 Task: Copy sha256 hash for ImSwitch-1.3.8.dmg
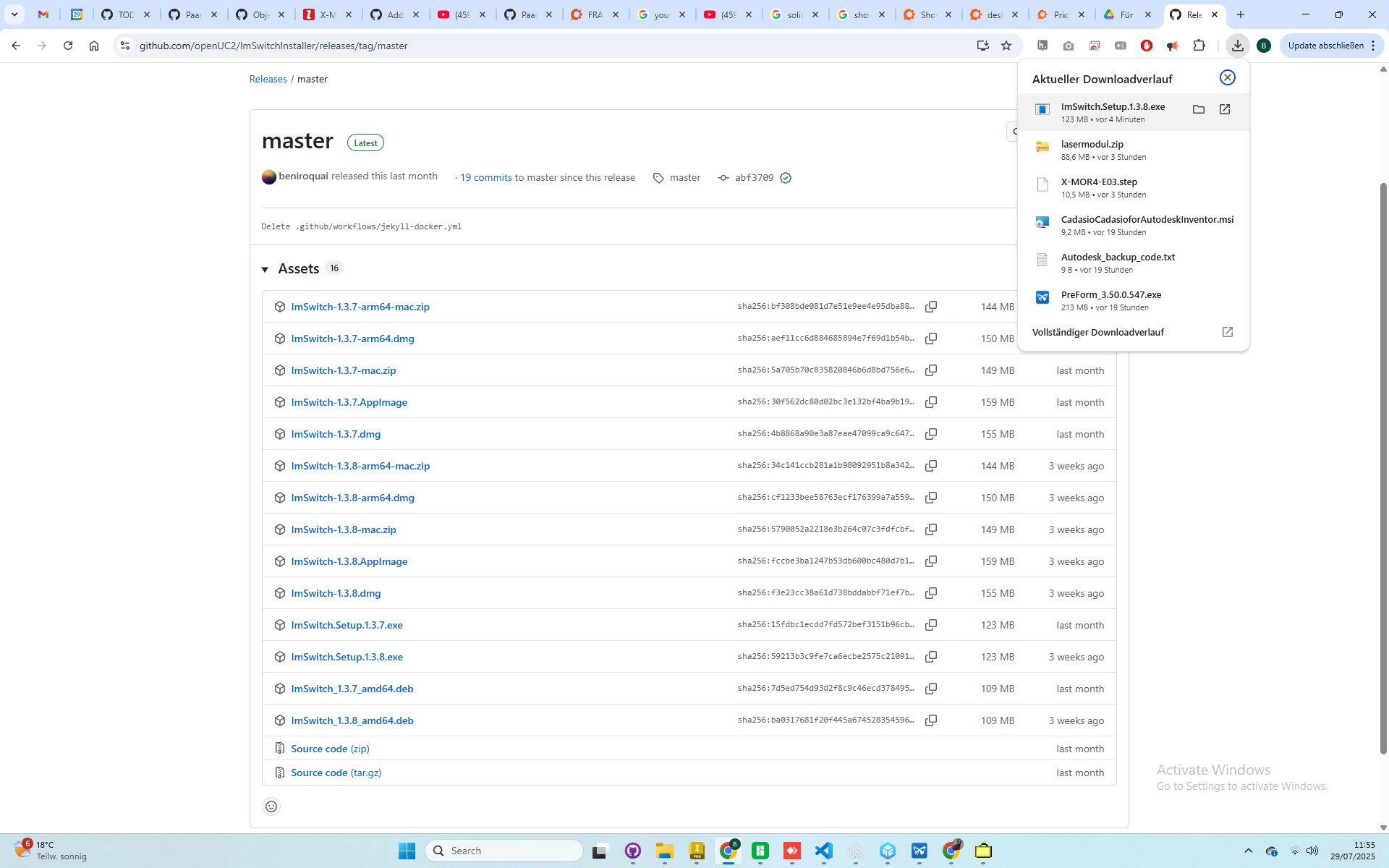[x=931, y=593]
